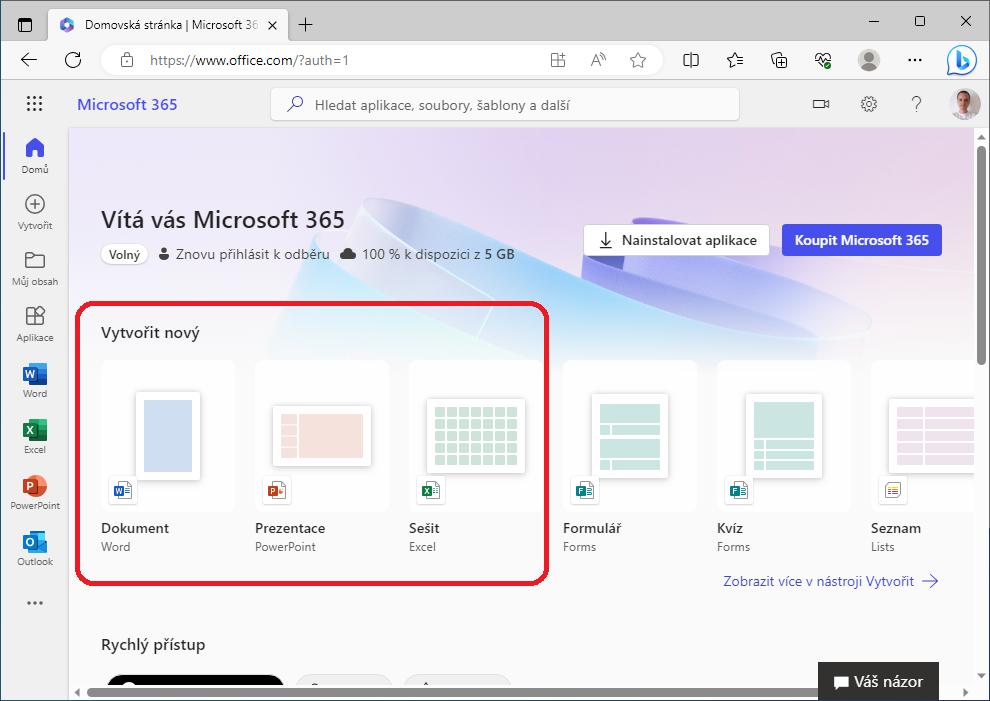This screenshot has height=701, width=990.
Task: Click the Microsoft 365 title link
Action: (x=127, y=104)
